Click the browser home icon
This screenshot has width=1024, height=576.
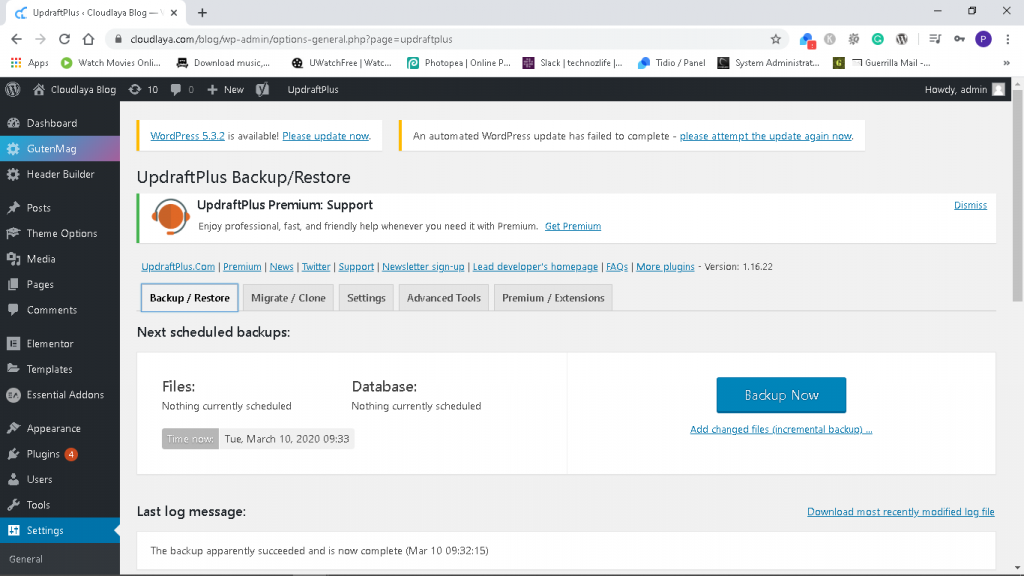(88, 39)
